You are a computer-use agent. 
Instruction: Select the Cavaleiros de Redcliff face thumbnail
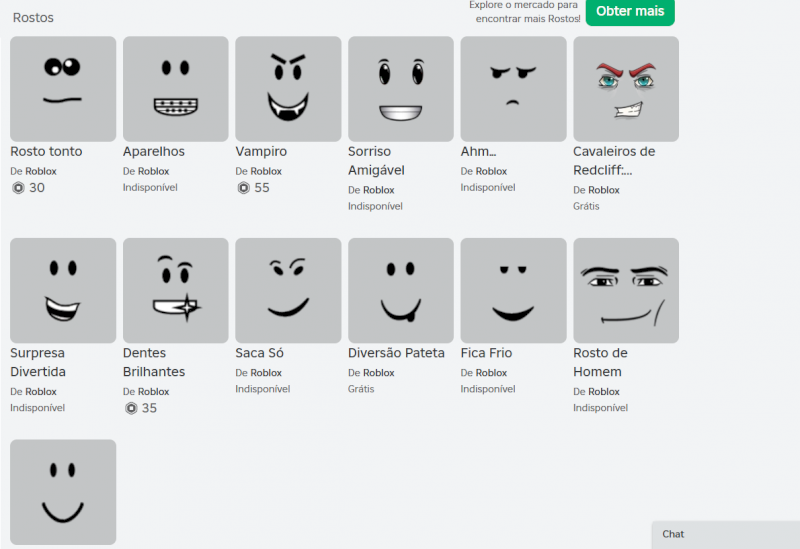pos(626,89)
